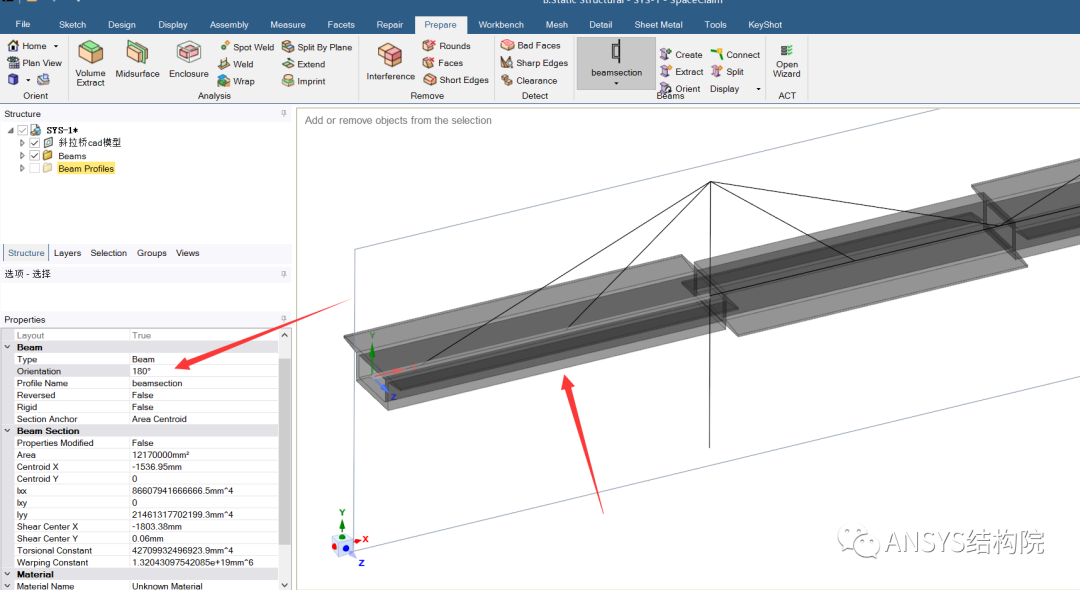Run the Clearance detection tool
The width and height of the screenshot is (1080, 590).
(x=529, y=81)
